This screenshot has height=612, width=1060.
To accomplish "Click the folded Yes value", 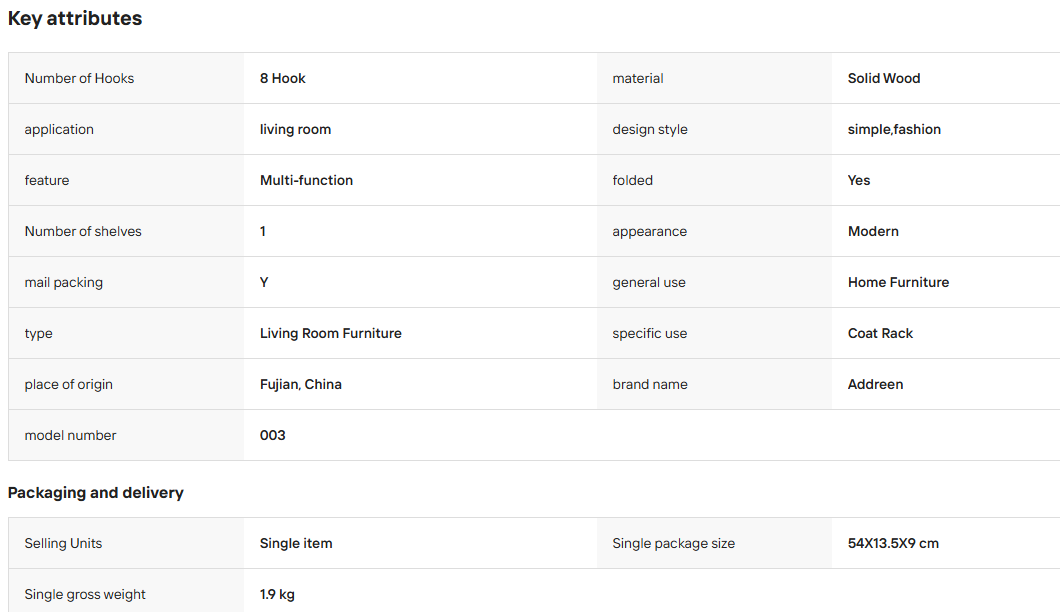I will click(x=859, y=181).
